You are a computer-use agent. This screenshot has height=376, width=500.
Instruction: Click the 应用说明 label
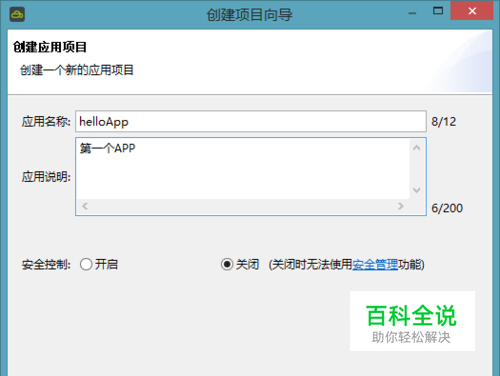click(x=46, y=177)
